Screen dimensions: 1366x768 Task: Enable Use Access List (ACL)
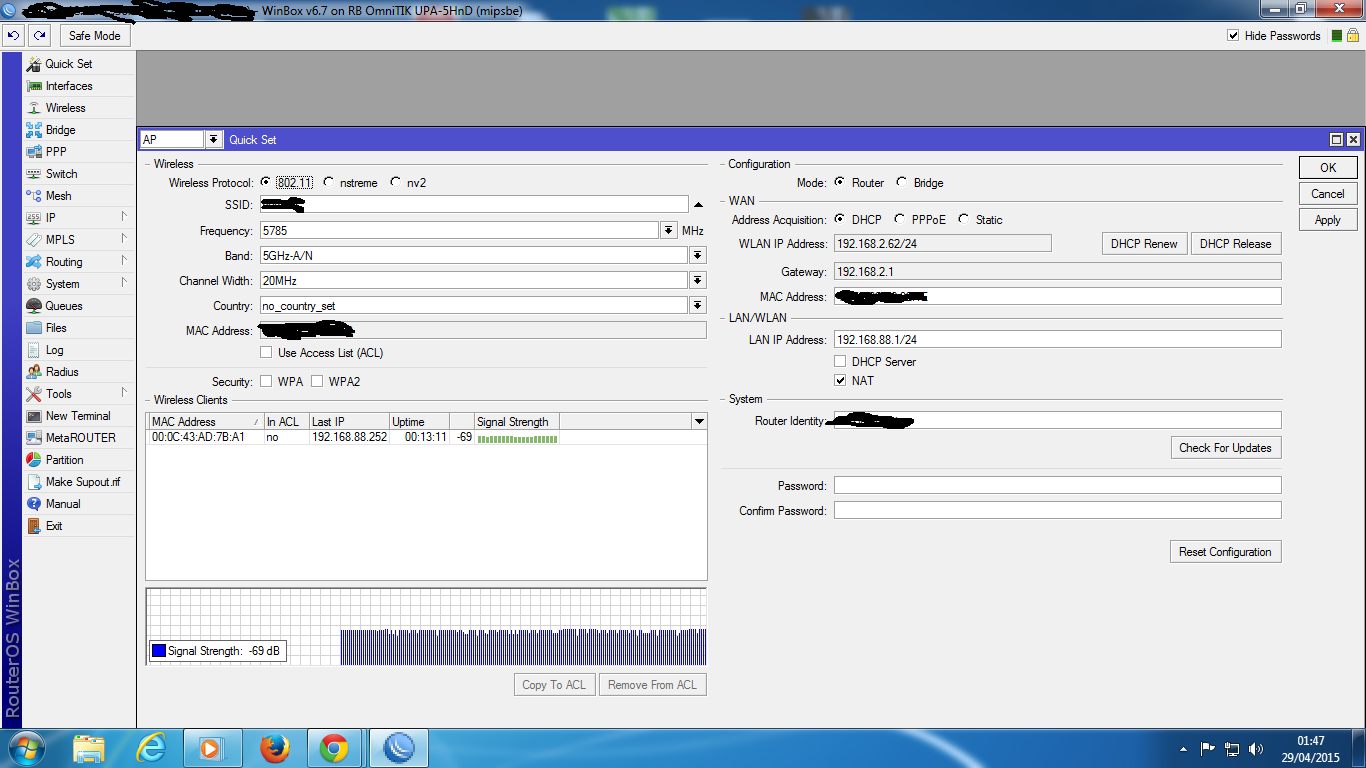click(266, 353)
